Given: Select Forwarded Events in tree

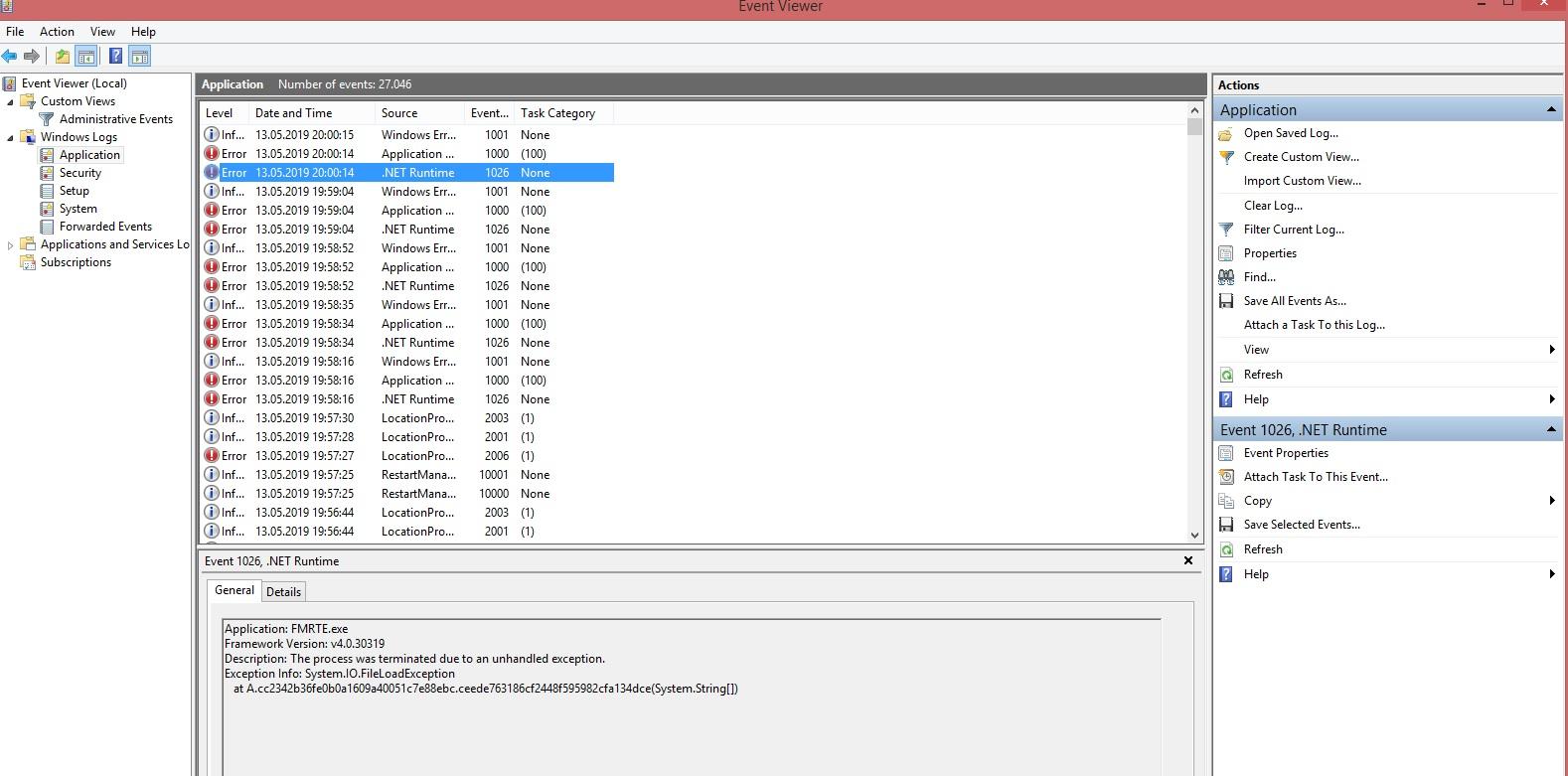Looking at the screenshot, I should tap(105, 227).
